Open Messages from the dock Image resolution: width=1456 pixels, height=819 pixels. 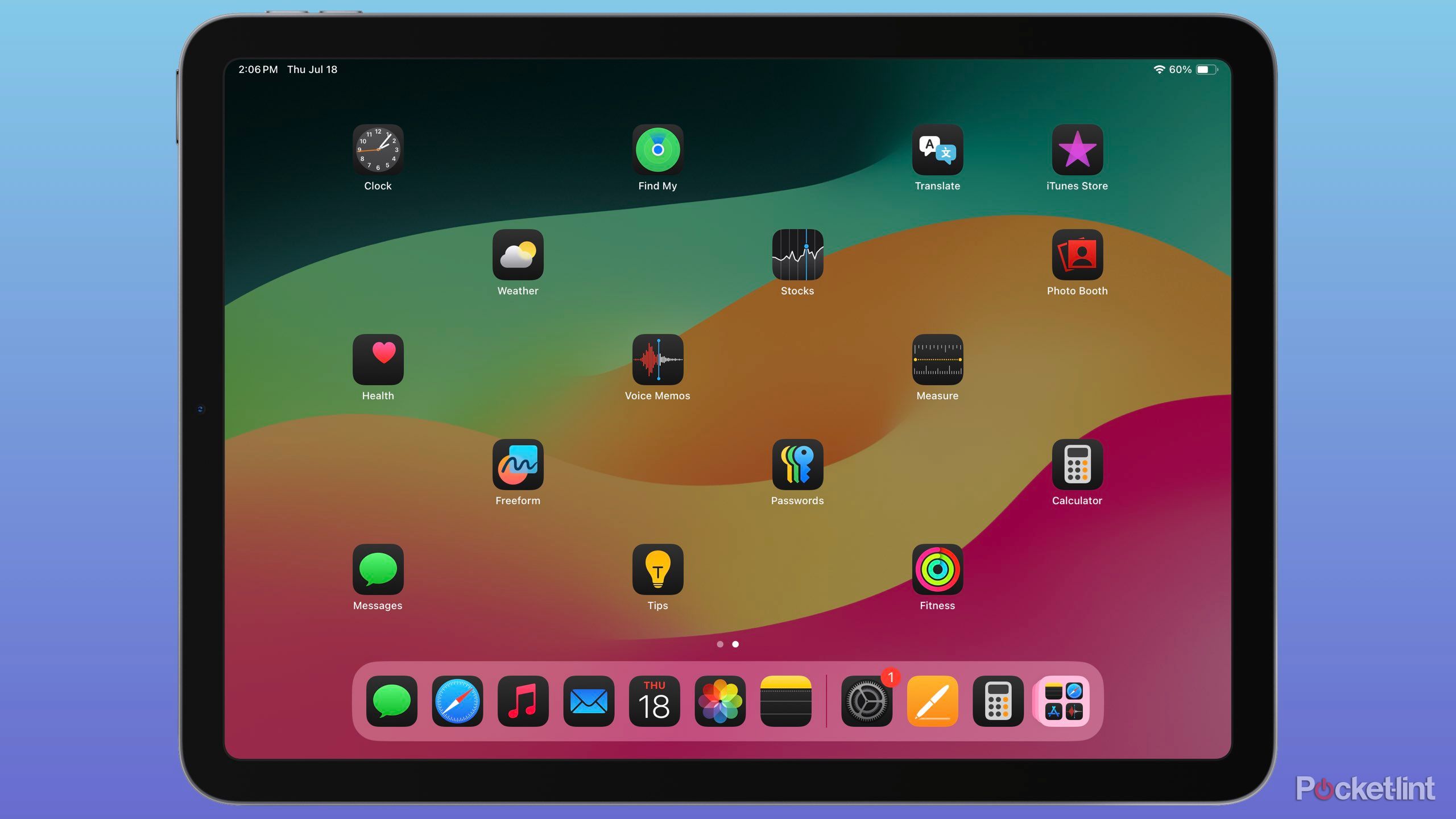point(391,701)
